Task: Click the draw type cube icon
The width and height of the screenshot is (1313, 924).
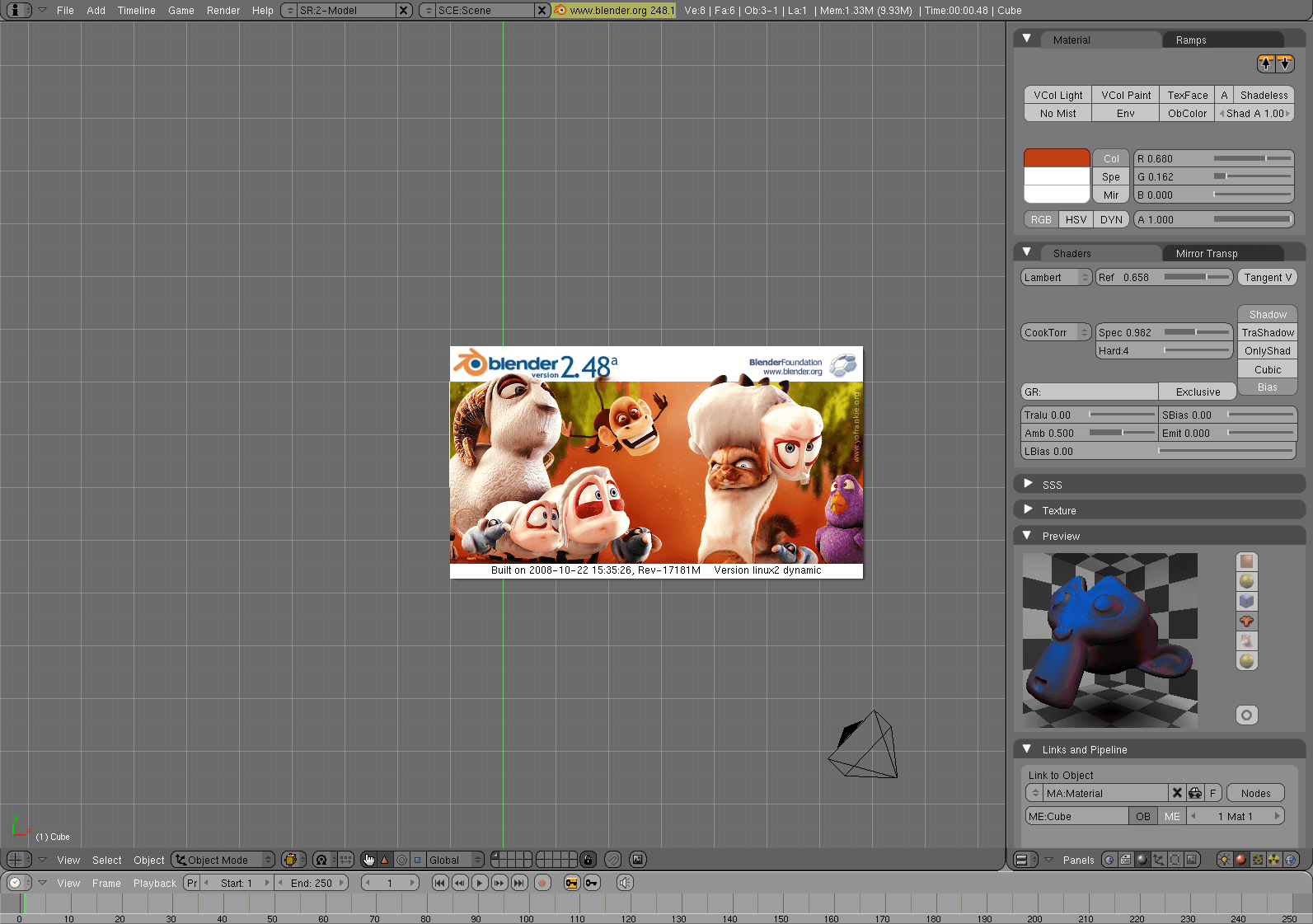Action: (293, 860)
